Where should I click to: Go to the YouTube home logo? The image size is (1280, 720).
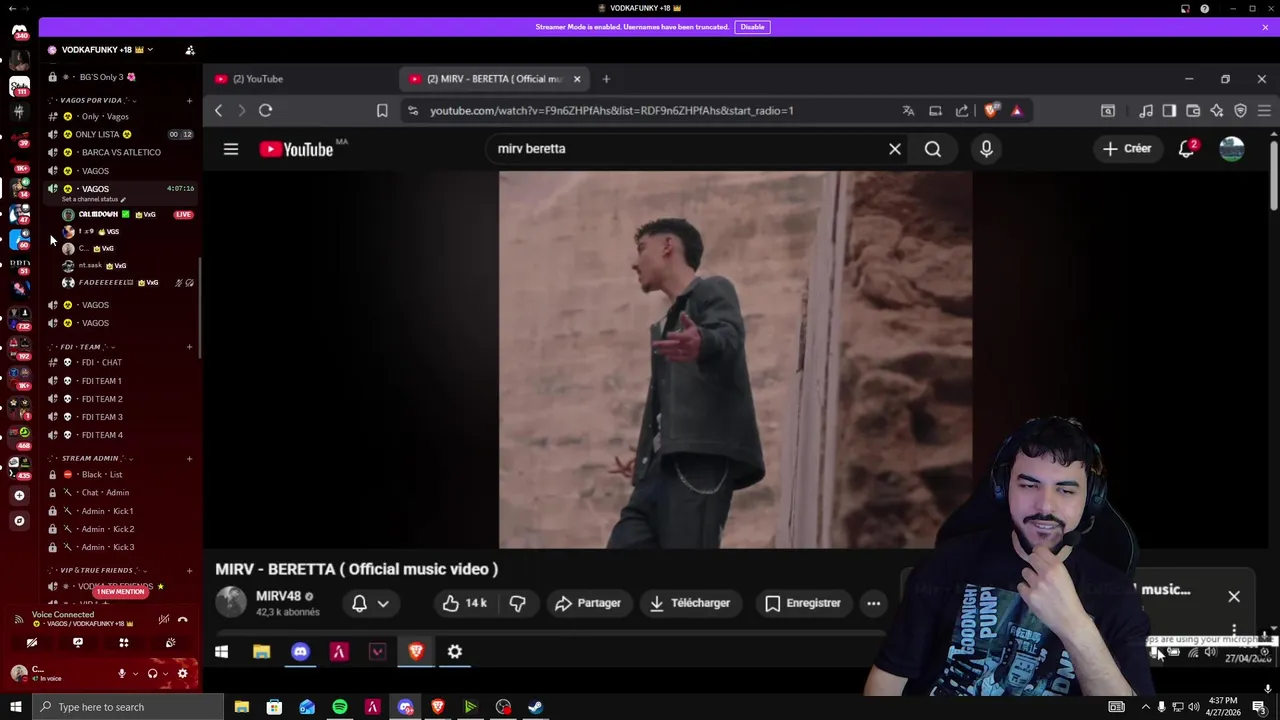[x=297, y=149]
